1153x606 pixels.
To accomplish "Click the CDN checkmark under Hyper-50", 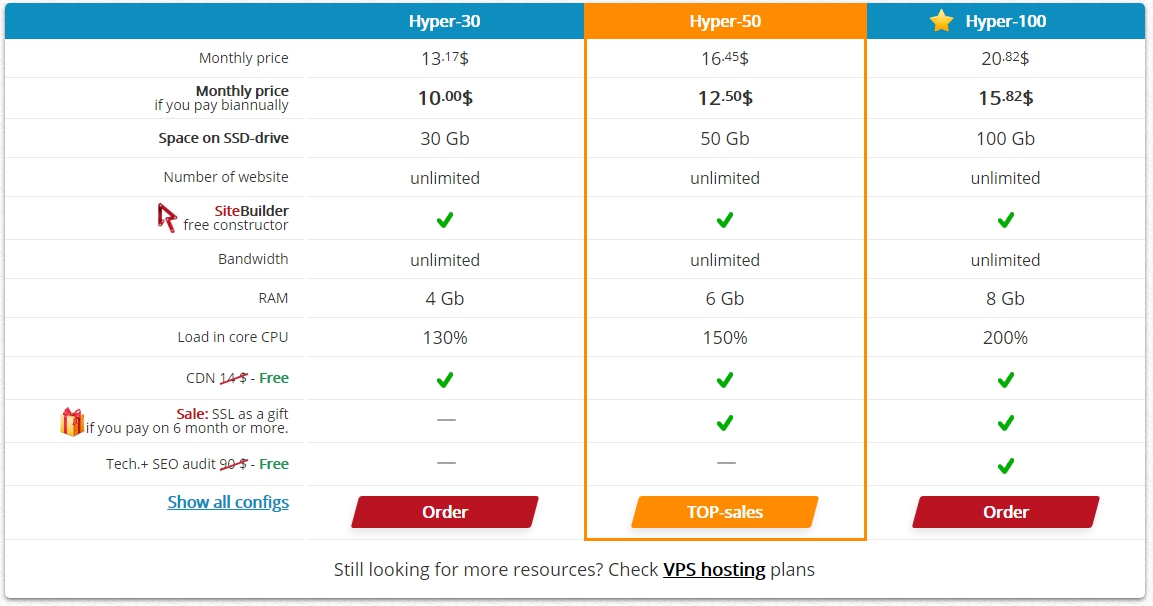I will 725,379.
